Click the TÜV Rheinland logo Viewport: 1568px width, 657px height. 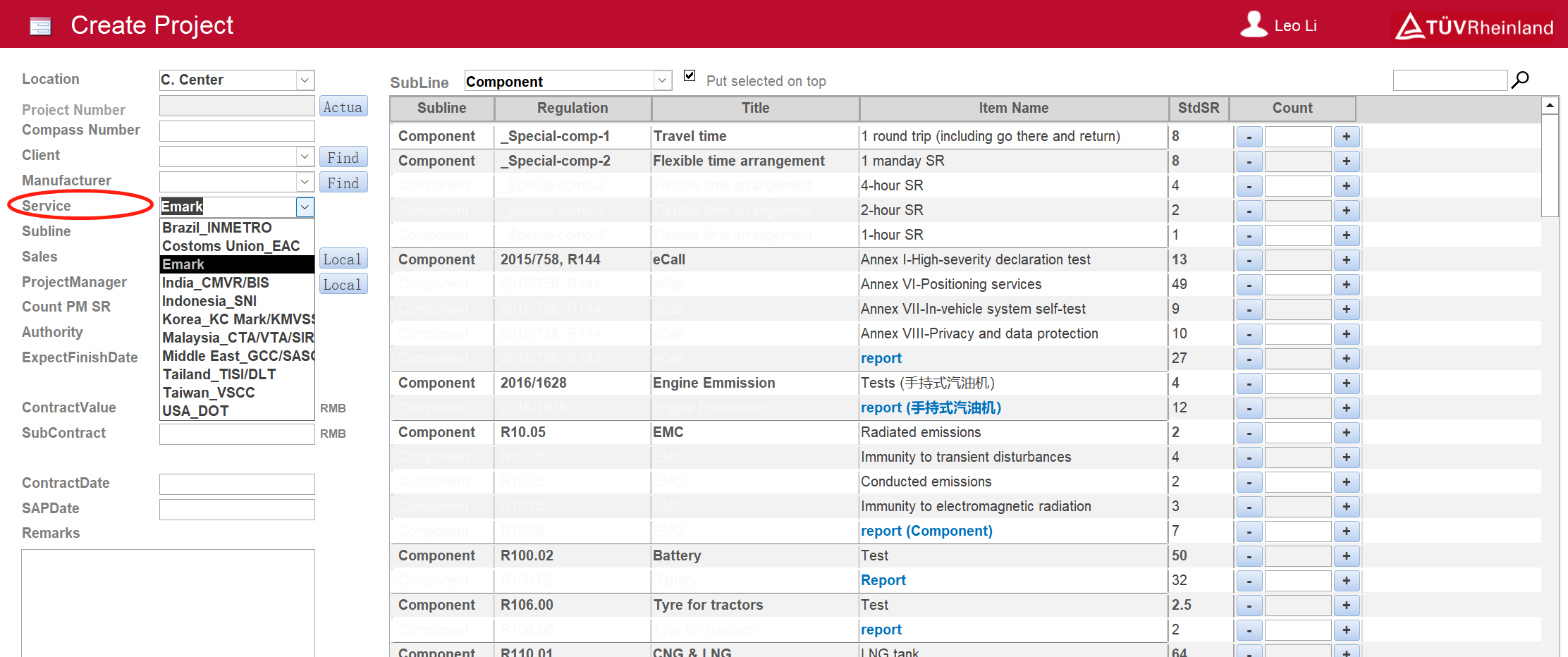click(1474, 26)
